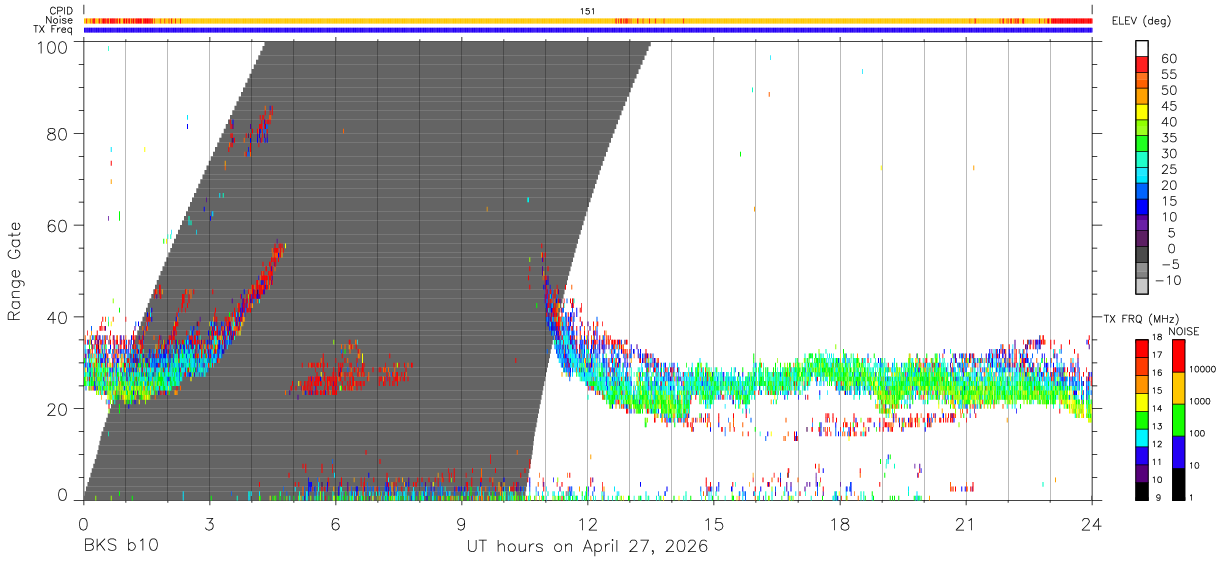Click the white top swatch of the elevation colorbar
Image resolution: width=1228 pixels, height=567 pixels.
(x=1142, y=48)
